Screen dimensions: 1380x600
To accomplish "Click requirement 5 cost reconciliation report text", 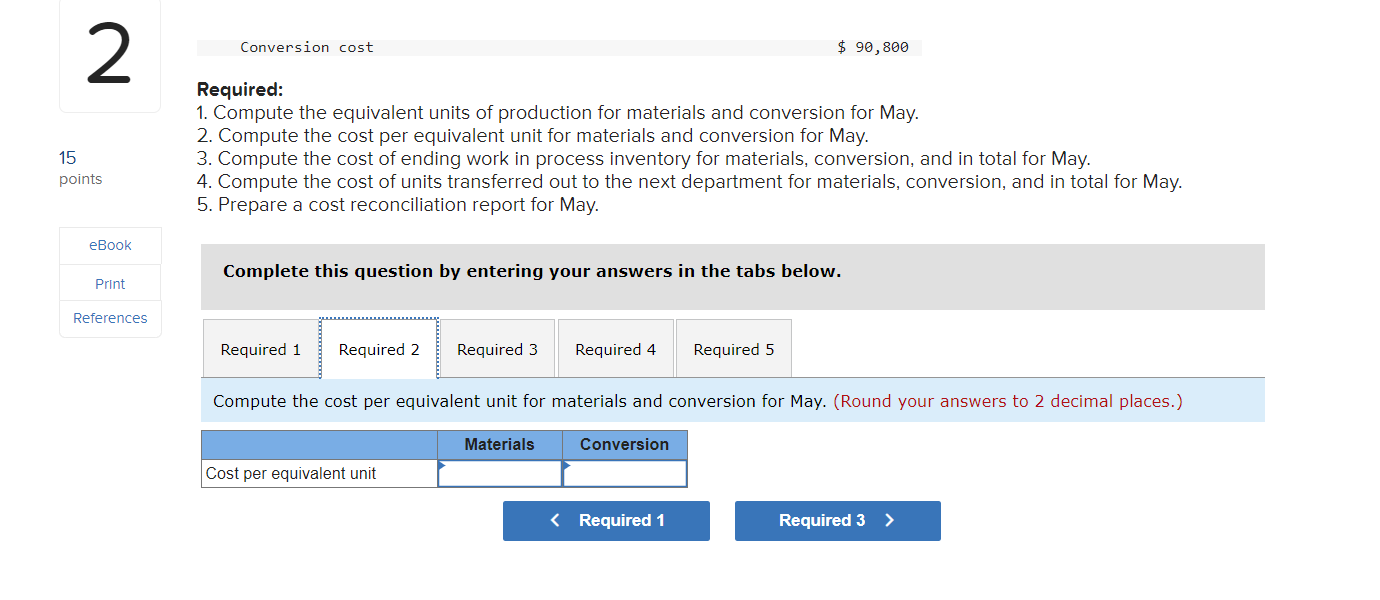I will click(398, 205).
